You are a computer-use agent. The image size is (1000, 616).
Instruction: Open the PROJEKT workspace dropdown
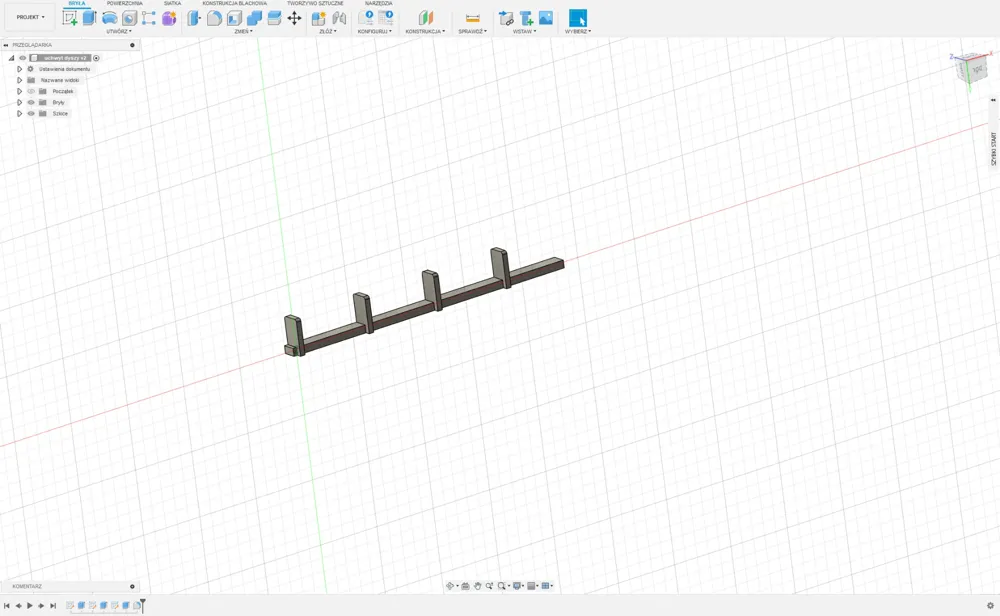pyautogui.click(x=31, y=17)
